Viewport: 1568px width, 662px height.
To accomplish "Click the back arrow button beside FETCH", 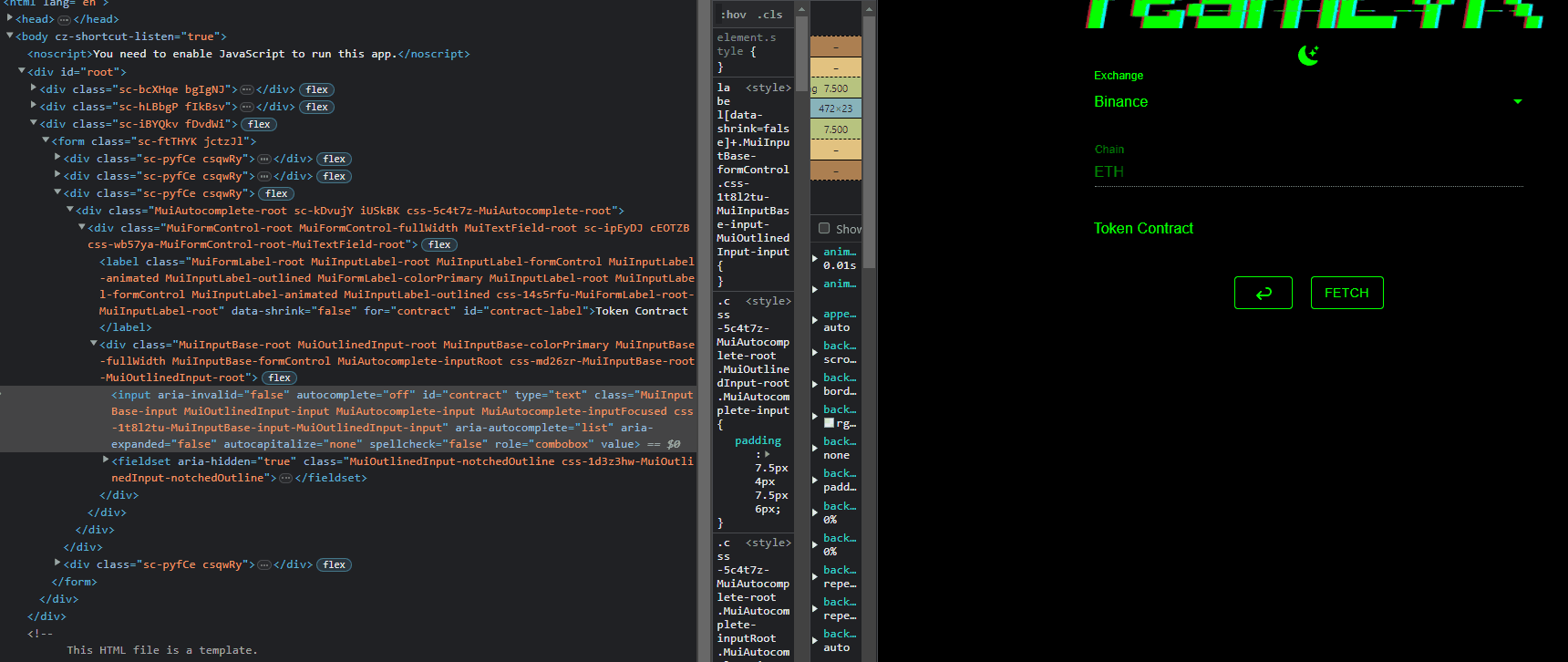I will (1263, 293).
